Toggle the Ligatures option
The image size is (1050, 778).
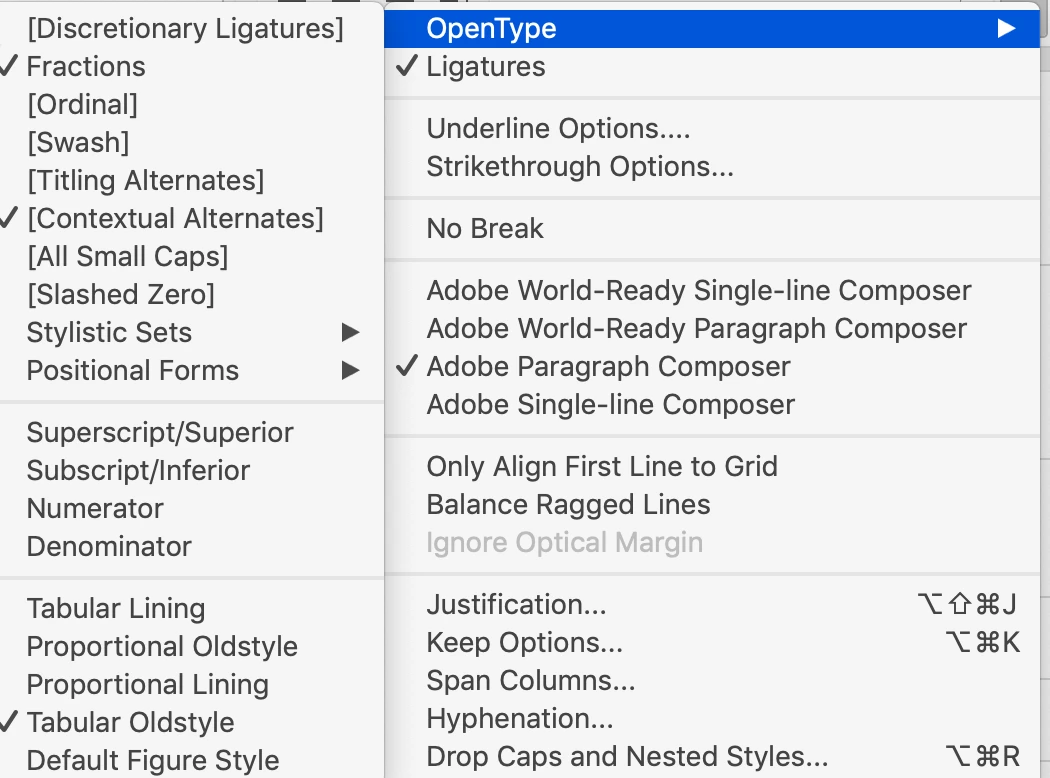[x=711, y=67]
